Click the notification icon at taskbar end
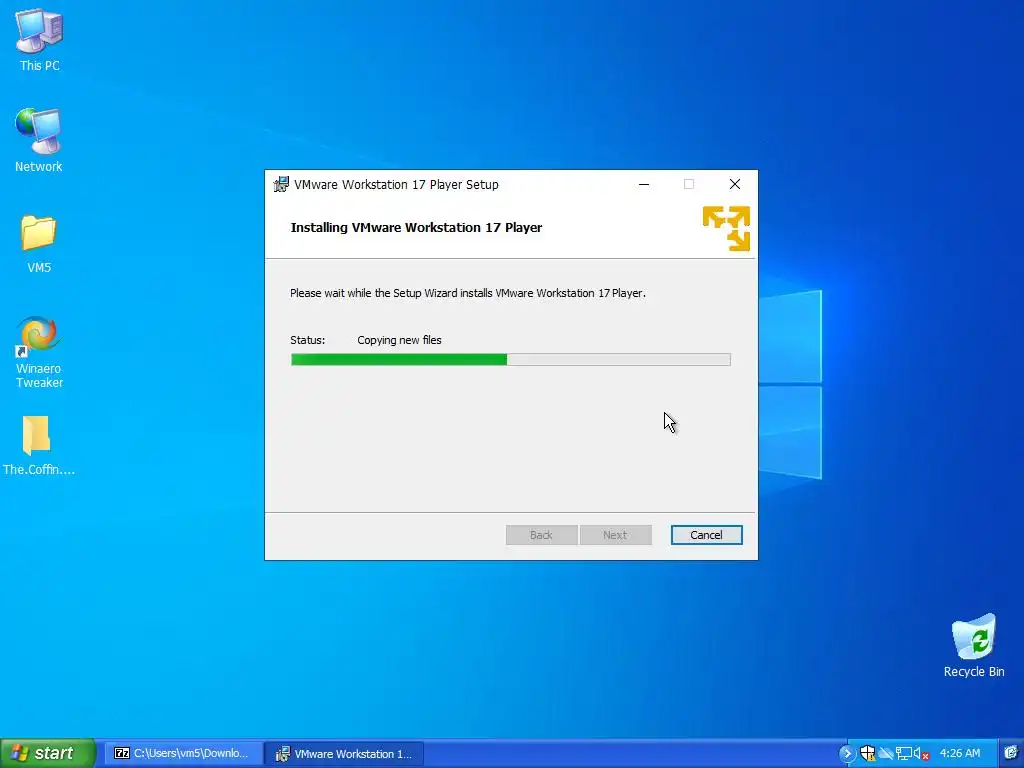 click(1011, 754)
